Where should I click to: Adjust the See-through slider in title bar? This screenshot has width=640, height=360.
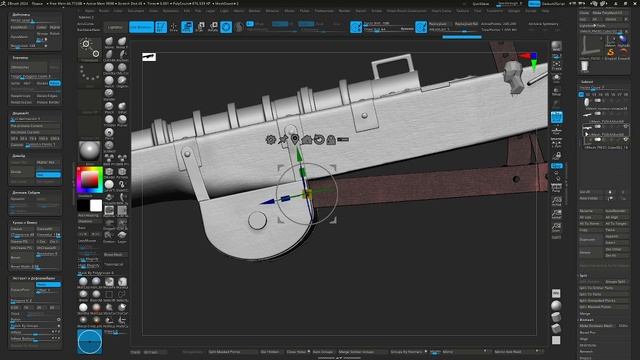coord(509,4)
